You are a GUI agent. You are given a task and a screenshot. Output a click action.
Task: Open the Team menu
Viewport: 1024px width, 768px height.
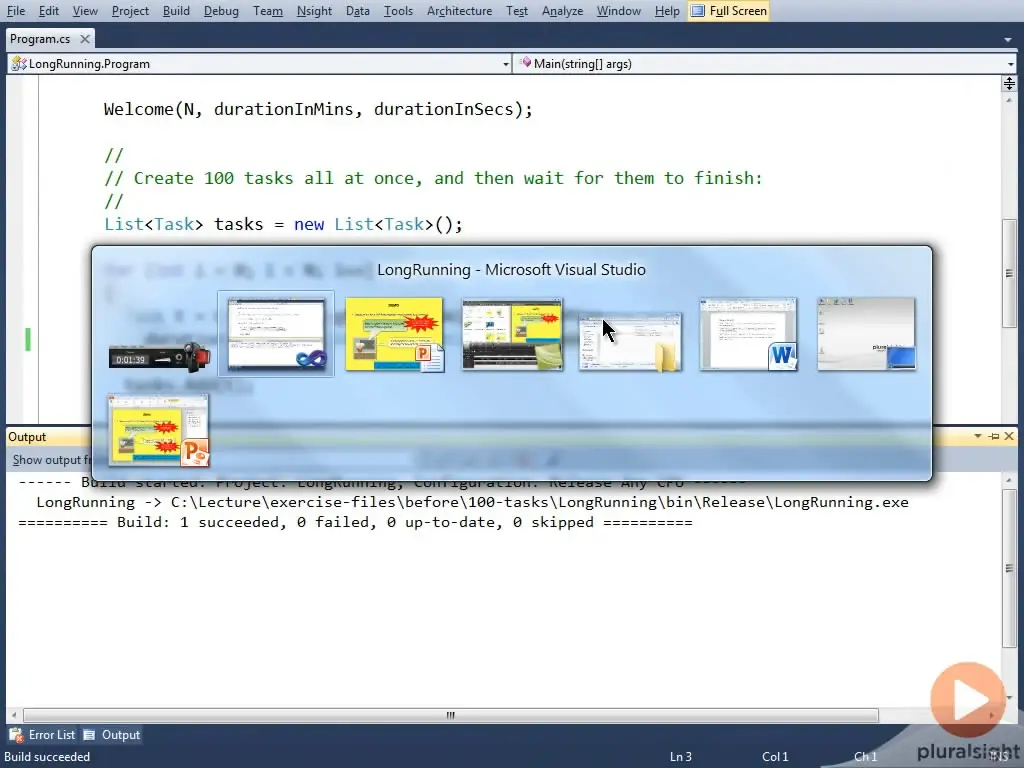click(x=268, y=11)
